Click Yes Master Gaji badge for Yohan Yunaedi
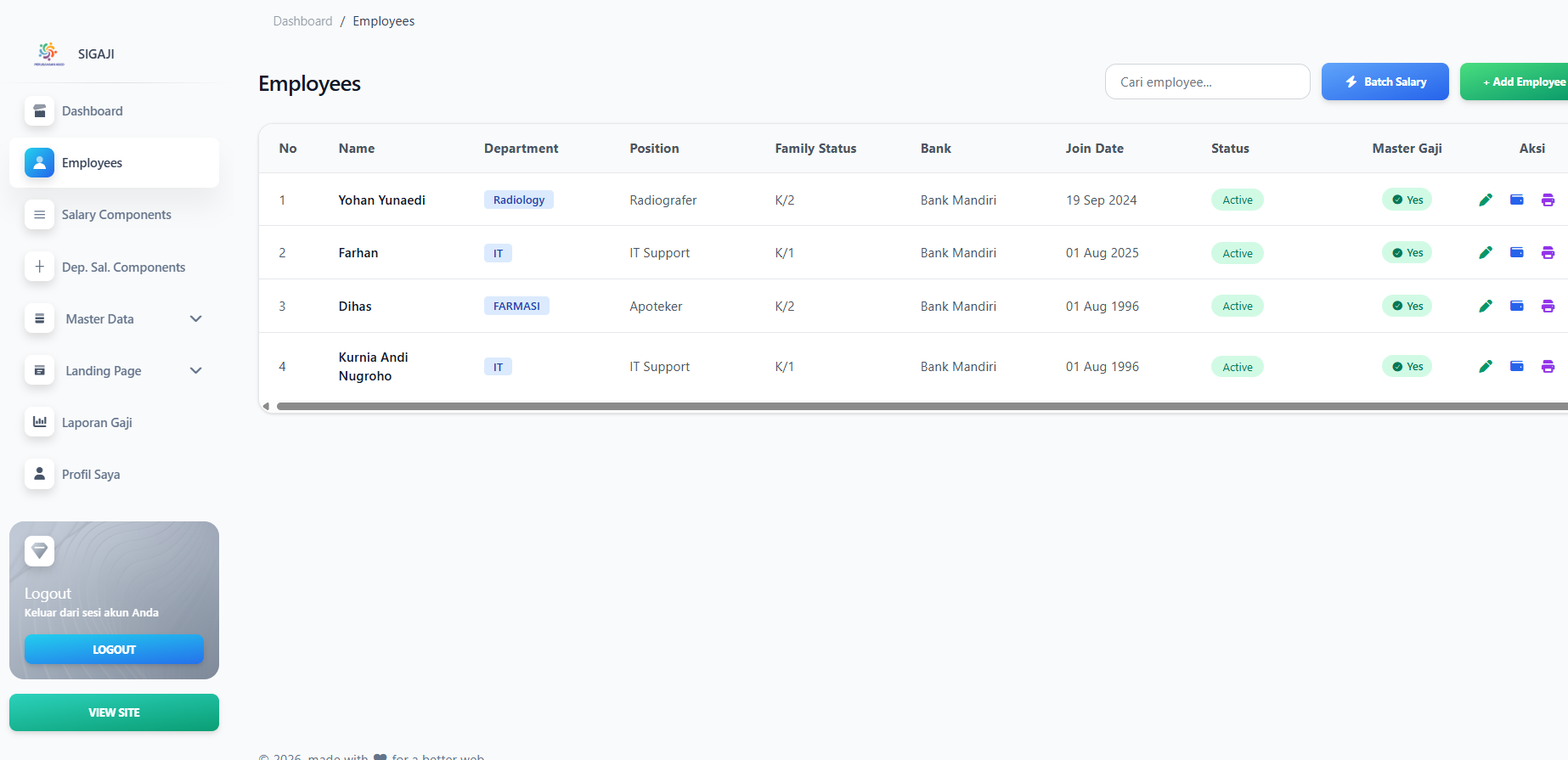The image size is (1568, 760). pos(1407,200)
